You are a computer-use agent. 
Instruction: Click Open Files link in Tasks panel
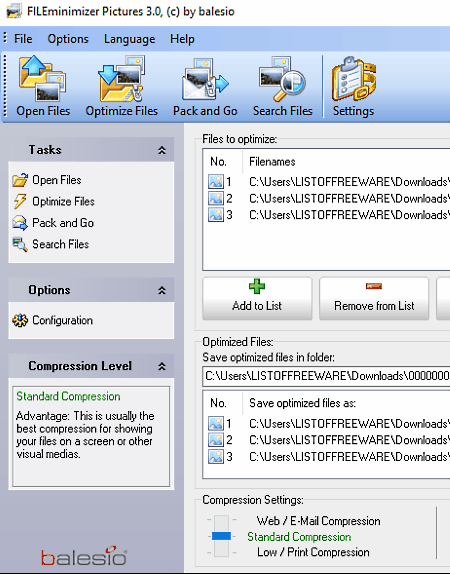(x=57, y=180)
